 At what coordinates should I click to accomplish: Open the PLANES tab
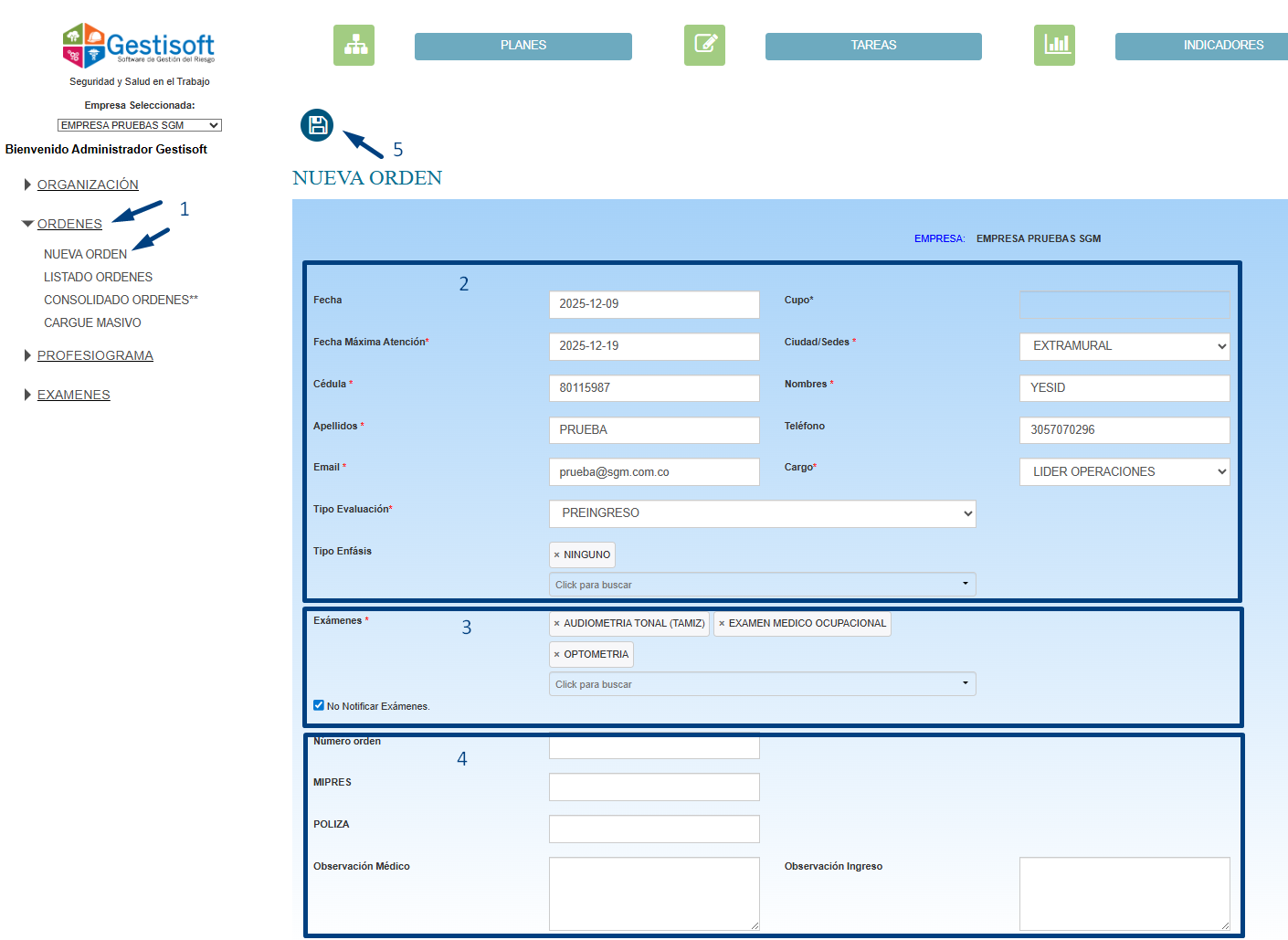pos(523,46)
